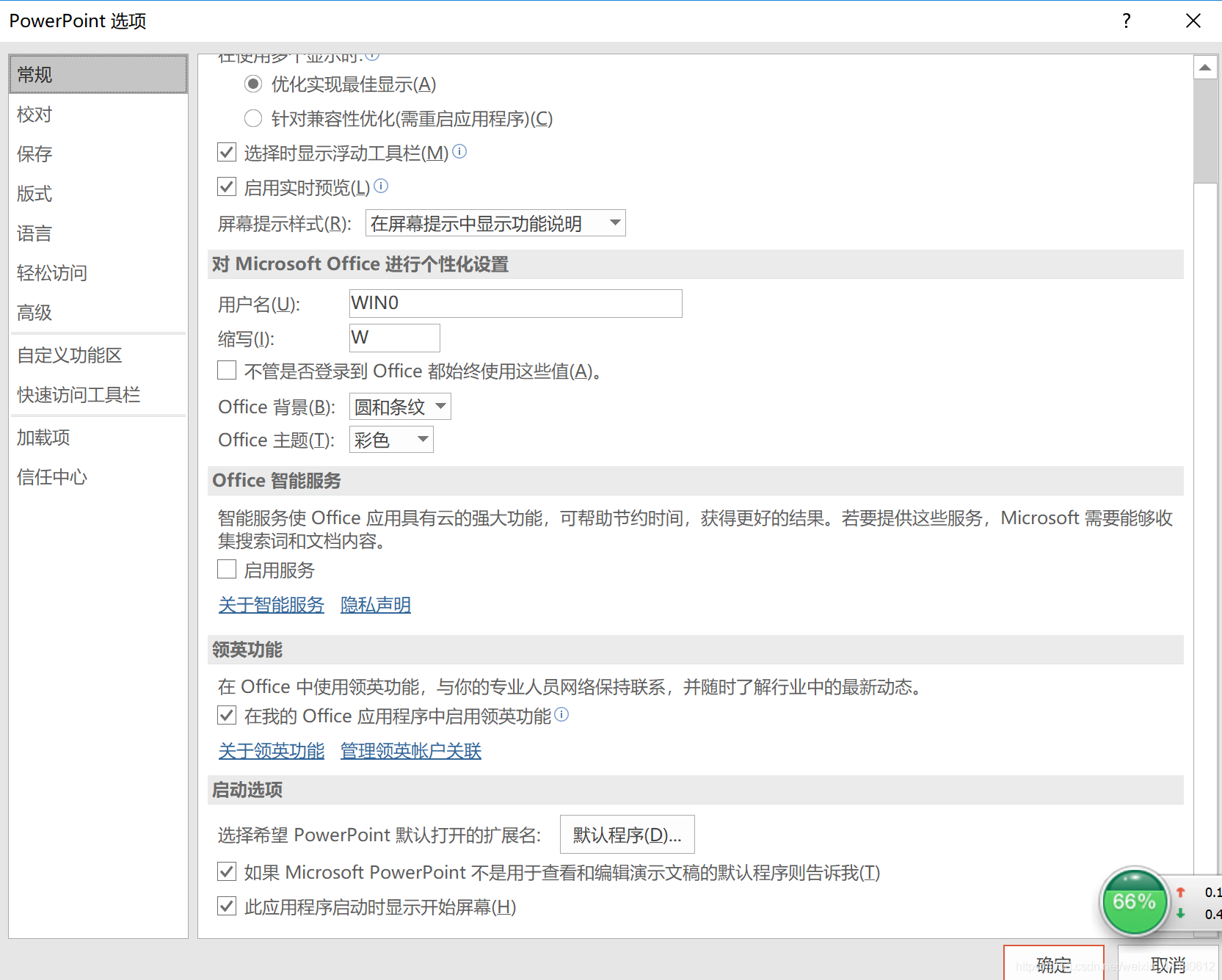Open the Office 背景 dropdown
Screen dimensions: 1222x980
(x=400, y=407)
